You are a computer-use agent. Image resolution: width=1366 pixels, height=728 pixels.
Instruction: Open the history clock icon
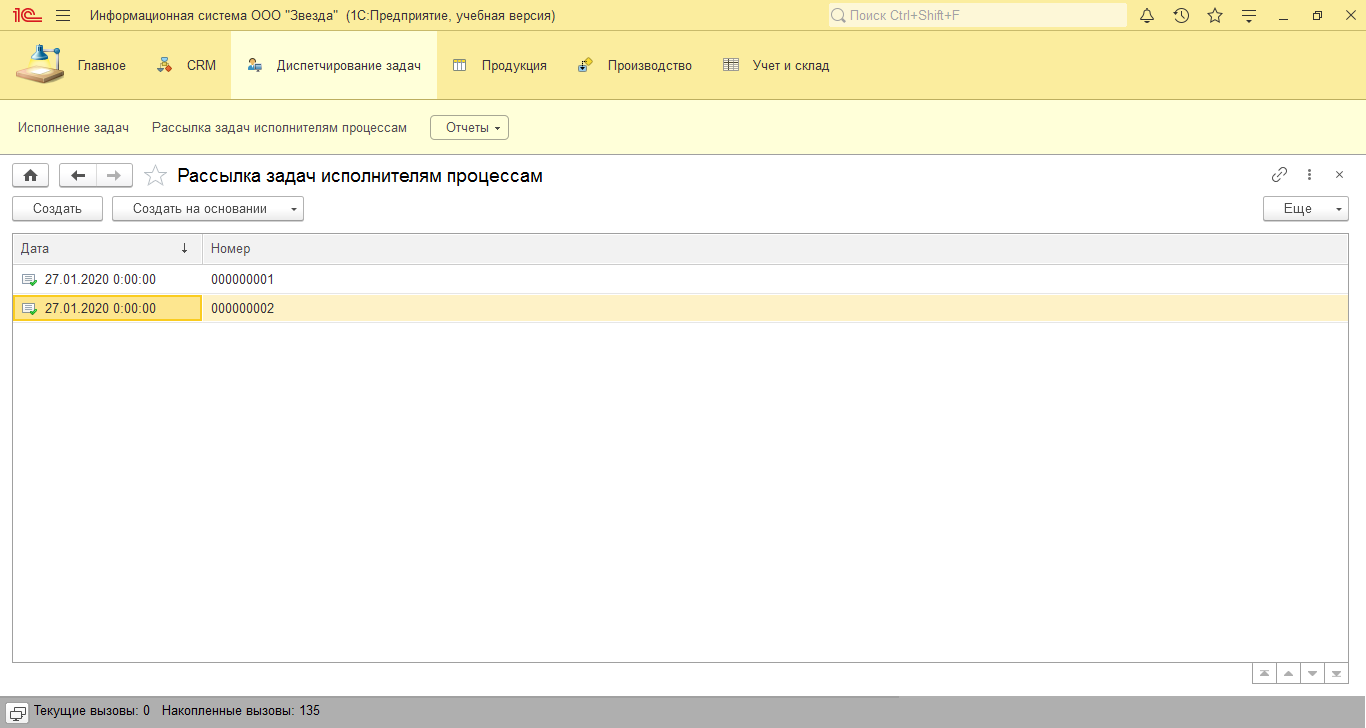[1181, 16]
